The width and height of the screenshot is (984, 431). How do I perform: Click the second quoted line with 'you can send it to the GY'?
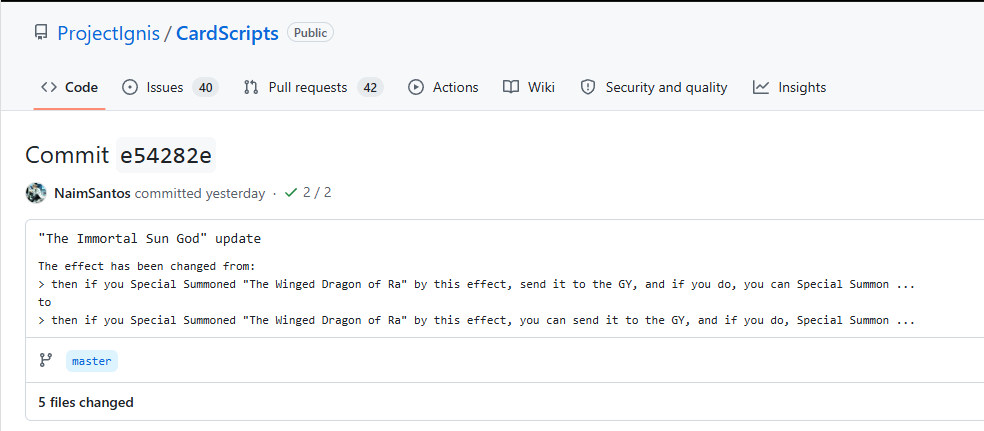click(476, 320)
